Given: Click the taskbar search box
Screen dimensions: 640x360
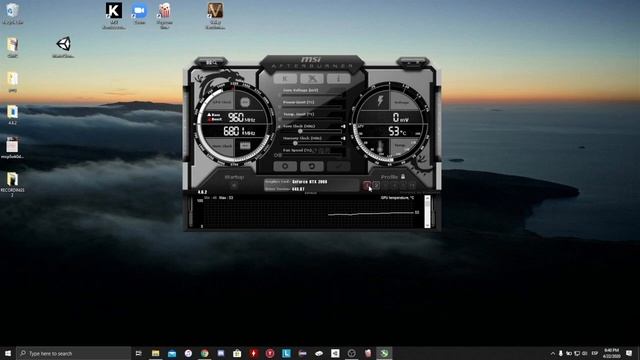Looking at the screenshot, I should click(x=73, y=353).
